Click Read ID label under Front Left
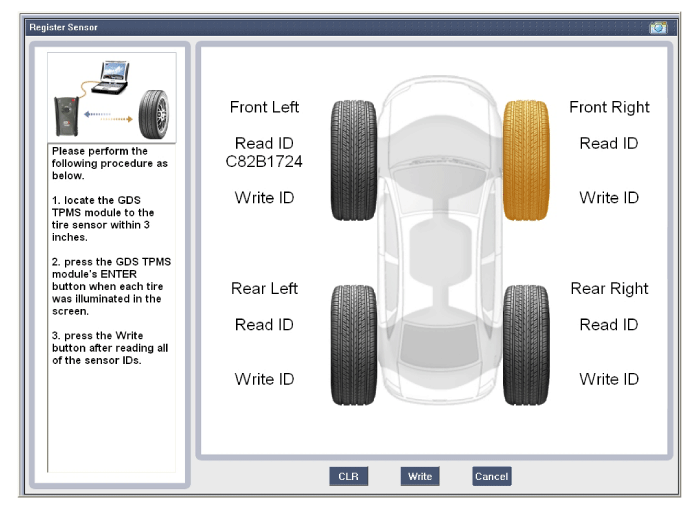 tap(264, 143)
